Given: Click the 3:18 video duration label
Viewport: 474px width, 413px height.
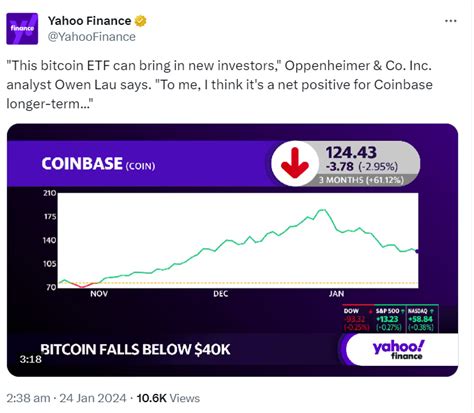Looking at the screenshot, I should 30,359.
